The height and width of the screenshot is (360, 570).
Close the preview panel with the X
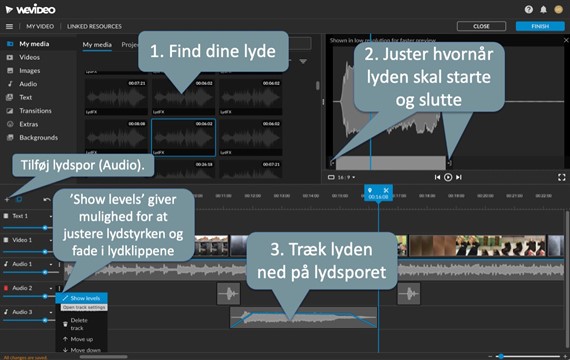click(566, 40)
